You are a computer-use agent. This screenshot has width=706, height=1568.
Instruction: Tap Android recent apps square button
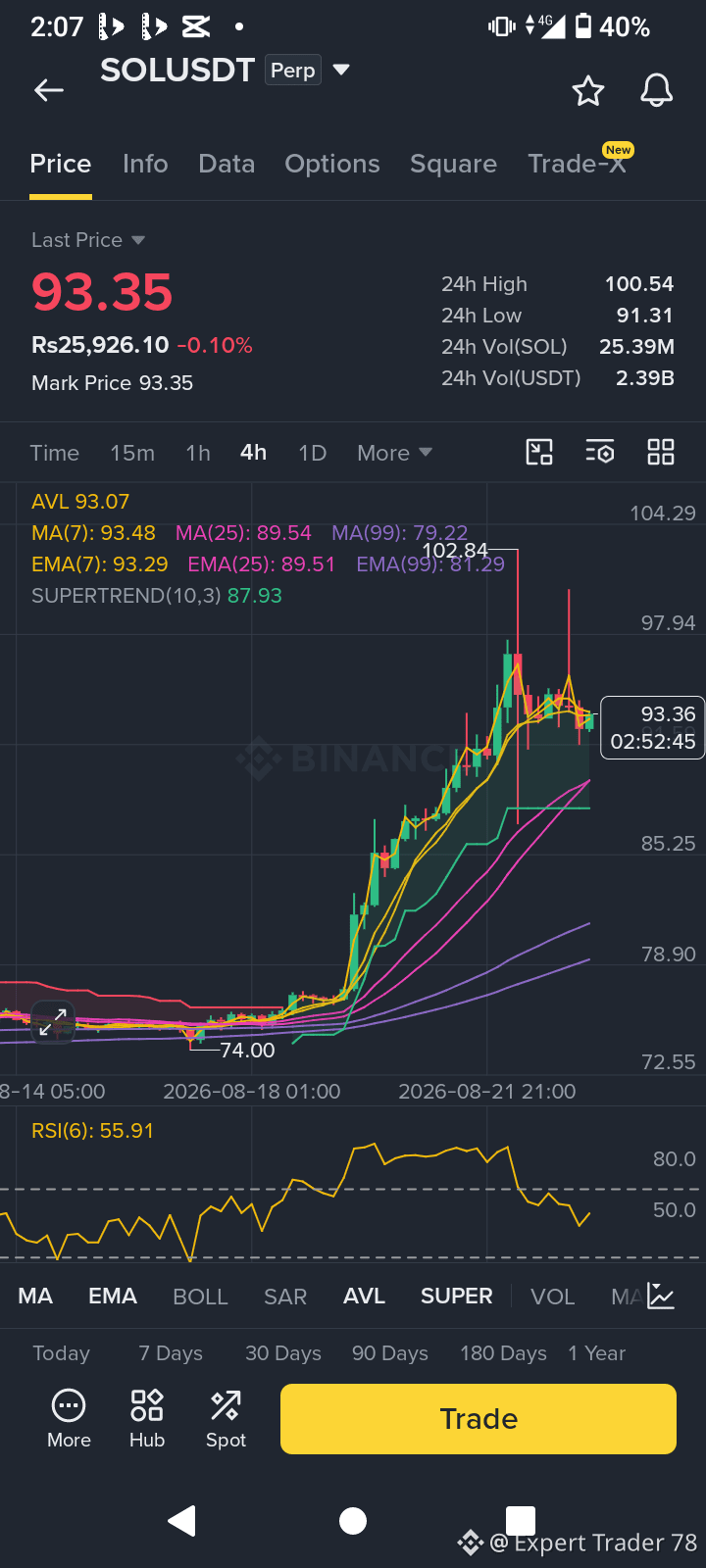click(521, 1520)
